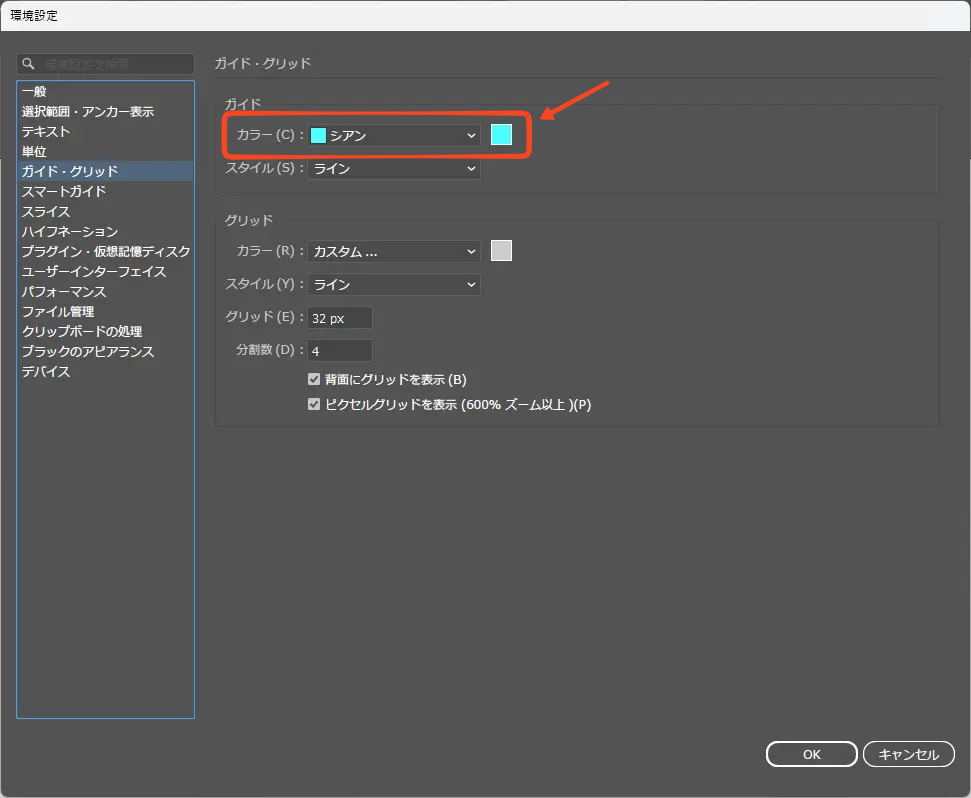Open the grid カラー dropdown set to カスタム
The height and width of the screenshot is (798, 971).
point(394,252)
